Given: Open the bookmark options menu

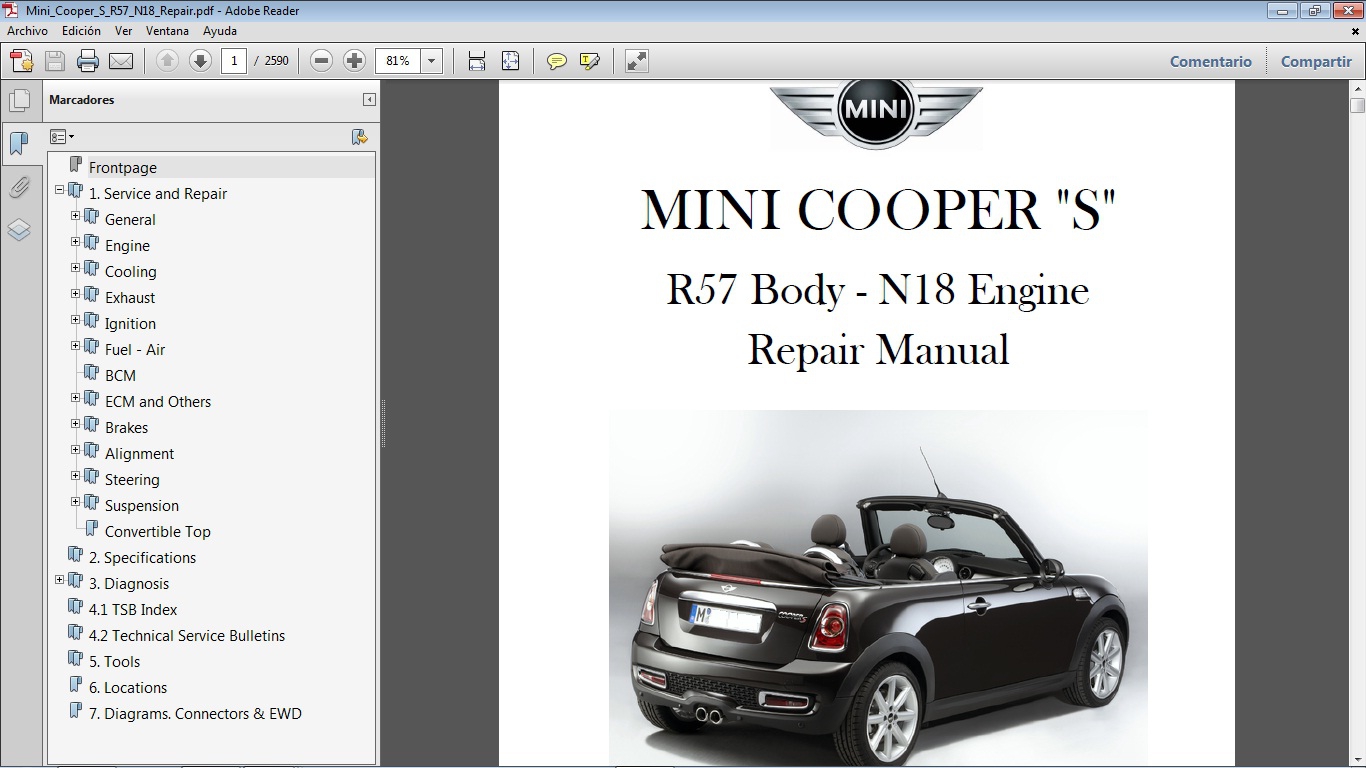Looking at the screenshot, I should pyautogui.click(x=62, y=136).
